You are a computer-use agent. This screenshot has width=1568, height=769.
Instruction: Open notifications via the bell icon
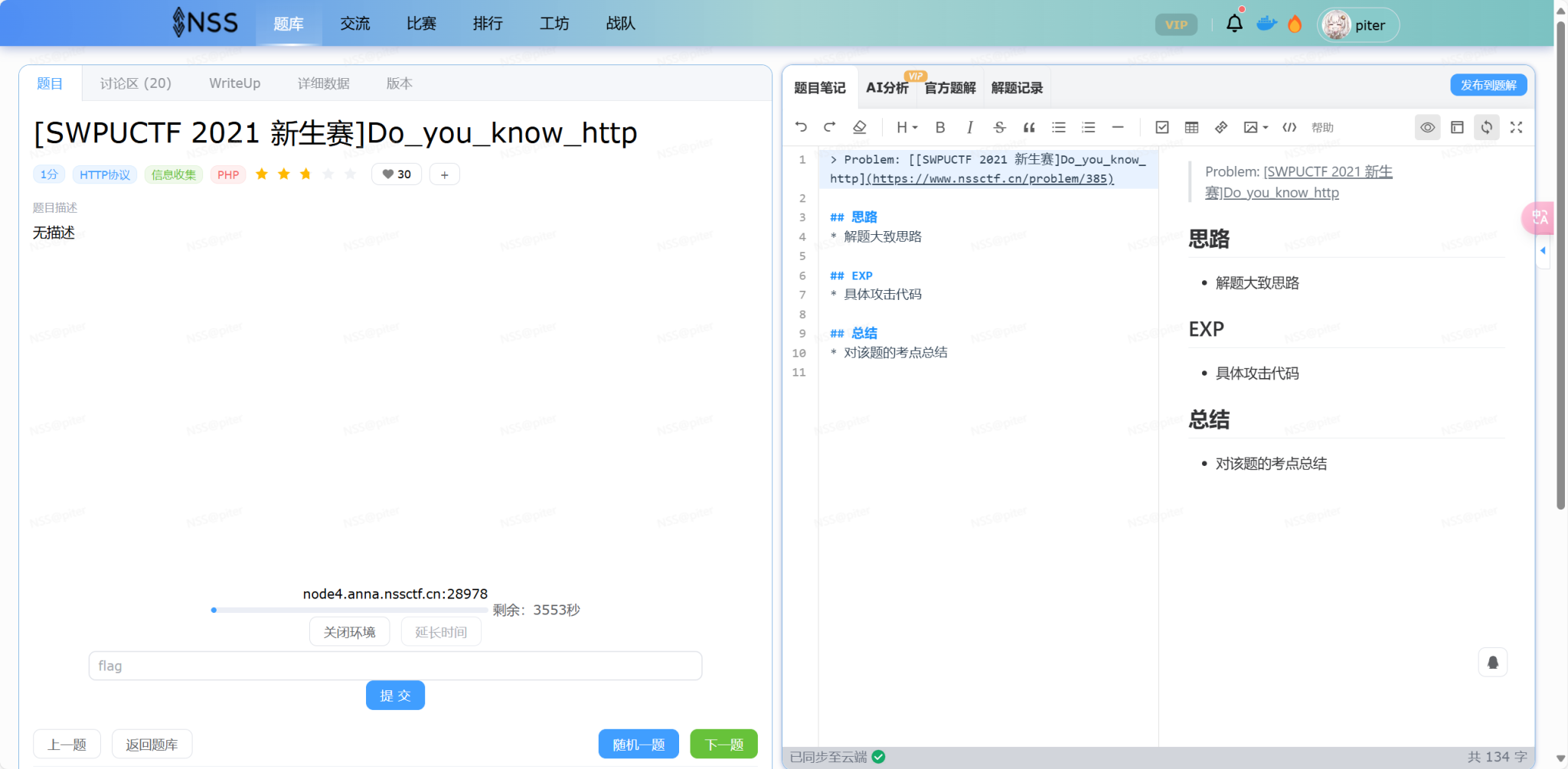pyautogui.click(x=1234, y=23)
